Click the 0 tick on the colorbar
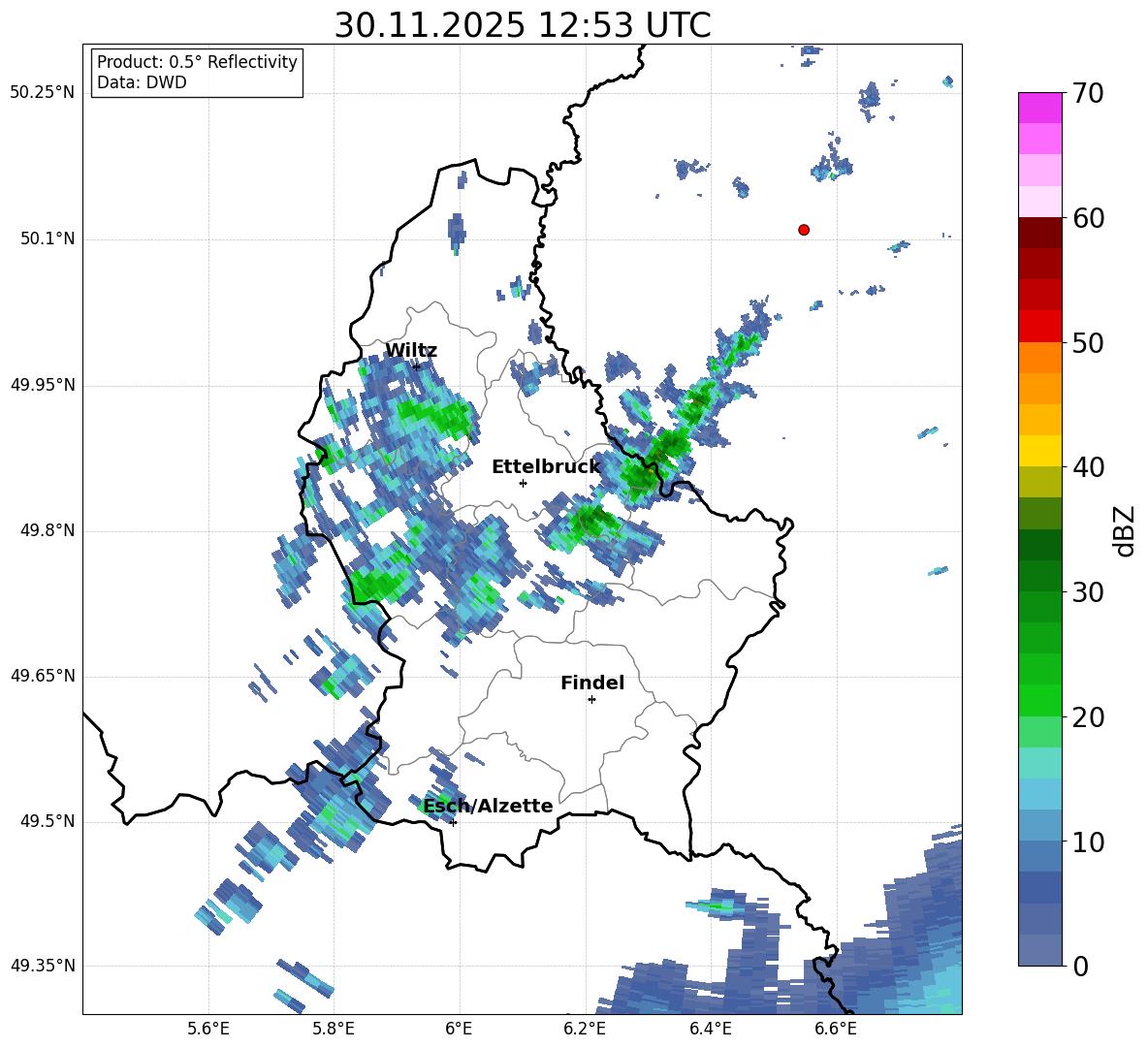This screenshot has height=1048, width=1148. (1080, 967)
